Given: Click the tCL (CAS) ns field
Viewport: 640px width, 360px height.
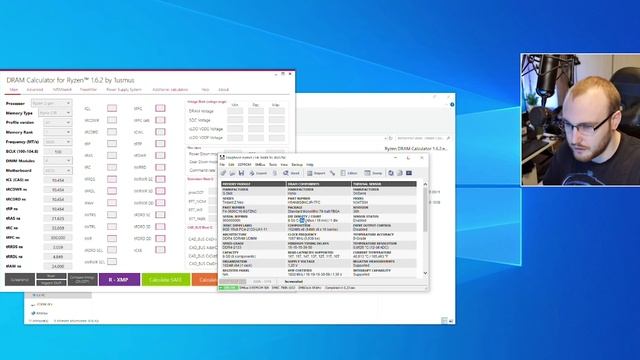Looking at the screenshot, I should coord(58,180).
